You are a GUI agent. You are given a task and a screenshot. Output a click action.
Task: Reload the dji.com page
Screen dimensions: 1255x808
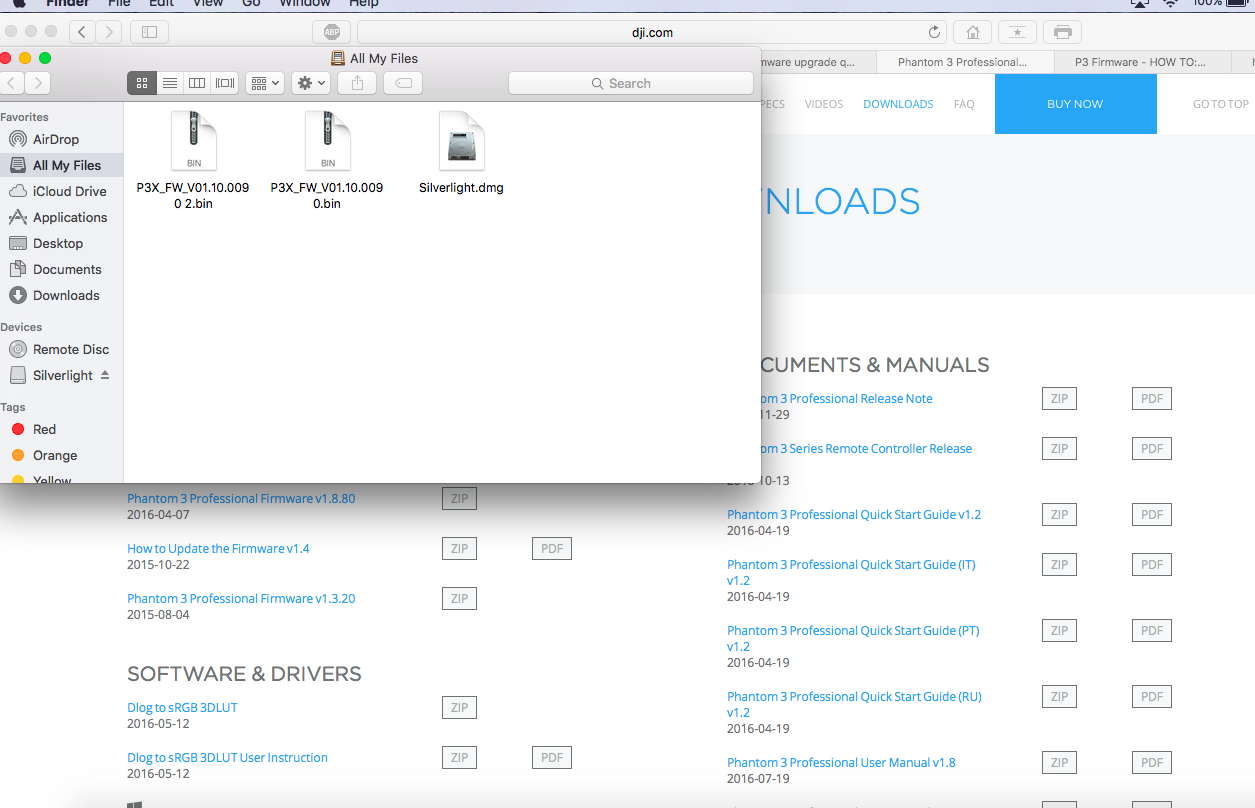pos(934,32)
